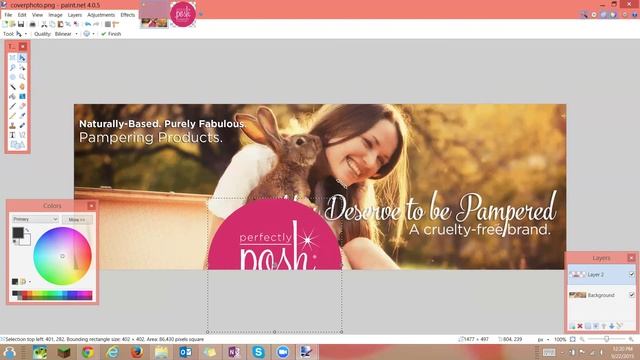Image resolution: width=640 pixels, height=360 pixels.
Task: Select the Magic Wand tool
Action: point(13,87)
